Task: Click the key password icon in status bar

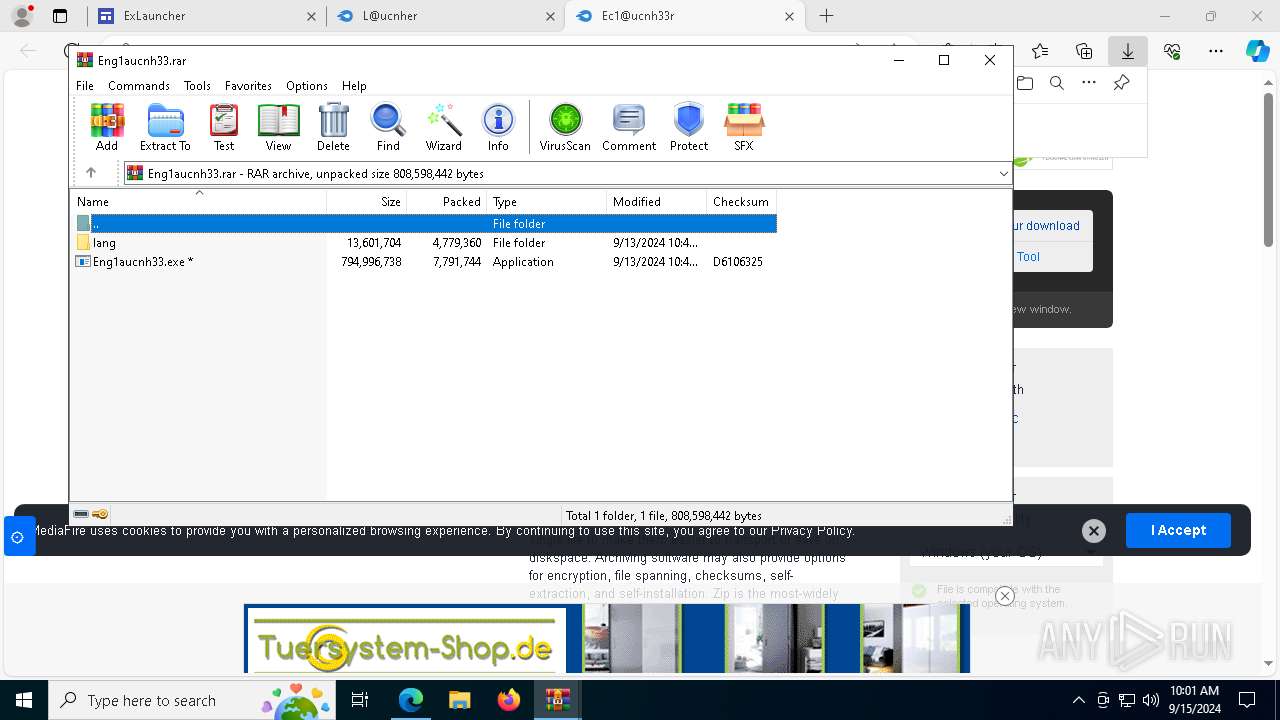Action: pos(100,514)
